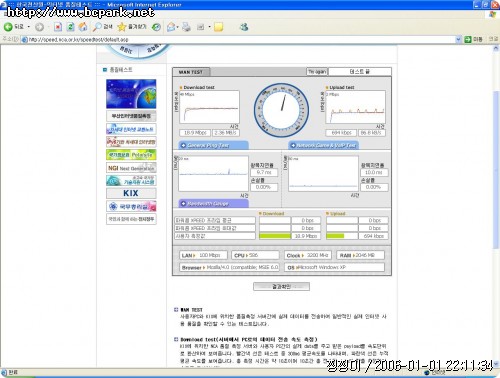The width and height of the screenshot is (500, 378).
Task: Click the result confirmation button below the test panel
Action: coord(281,287)
